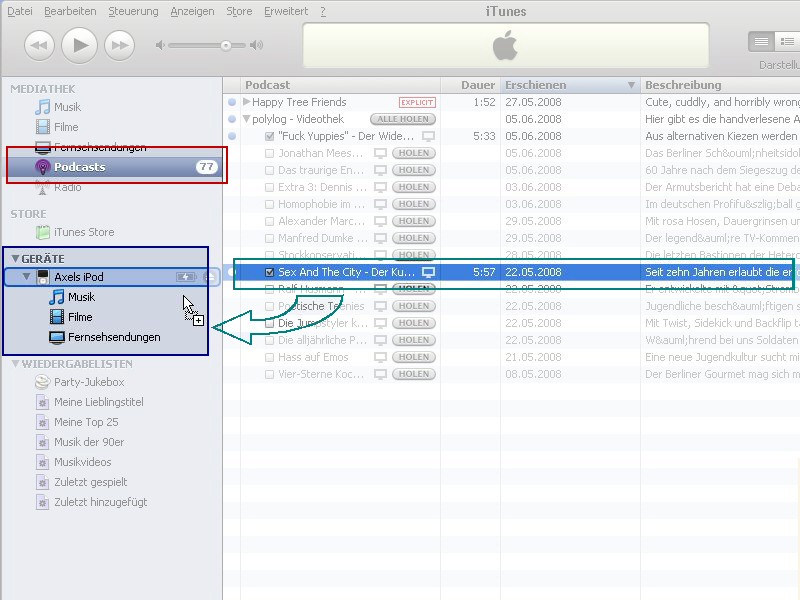Click the video icon of "Fuck Yuppies"
The image size is (800, 600).
[x=428, y=136]
